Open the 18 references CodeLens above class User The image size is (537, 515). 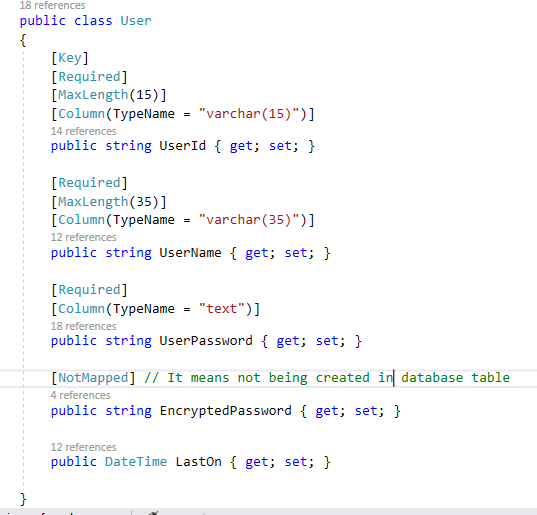[52, 5]
